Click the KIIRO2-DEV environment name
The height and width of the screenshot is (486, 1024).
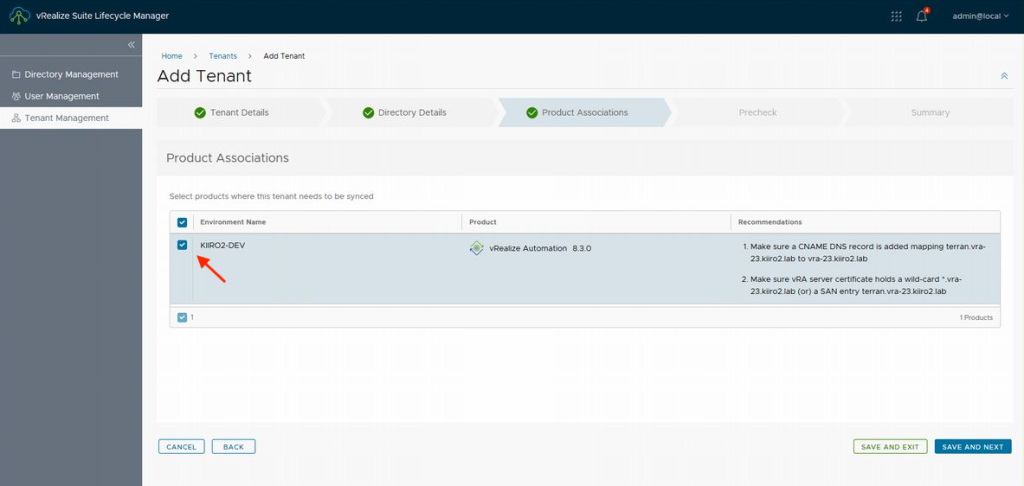(223, 246)
